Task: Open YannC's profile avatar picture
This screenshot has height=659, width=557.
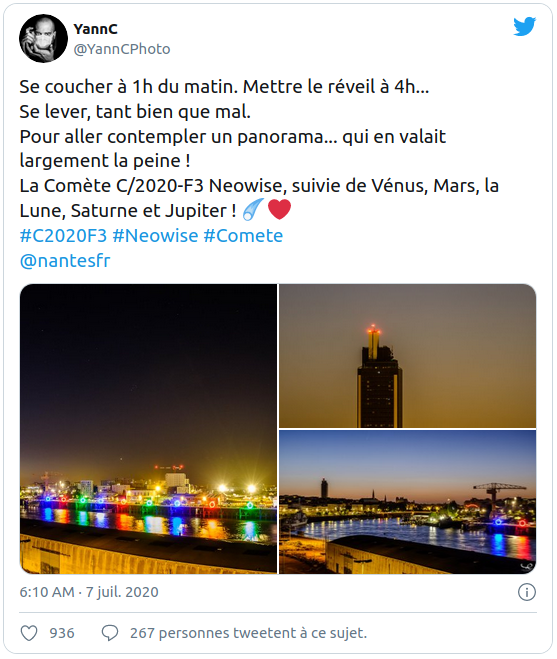Action: coord(43,39)
